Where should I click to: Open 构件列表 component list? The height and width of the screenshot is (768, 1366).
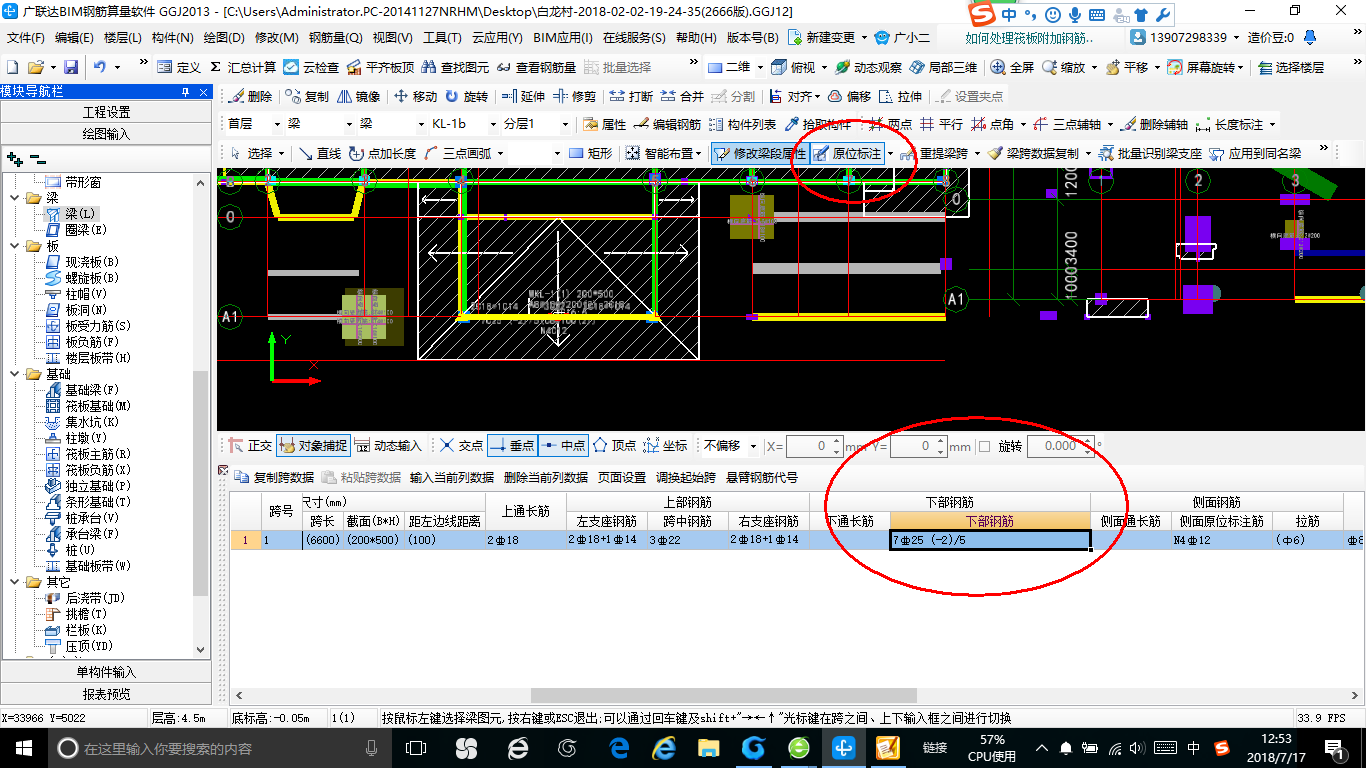click(x=742, y=124)
